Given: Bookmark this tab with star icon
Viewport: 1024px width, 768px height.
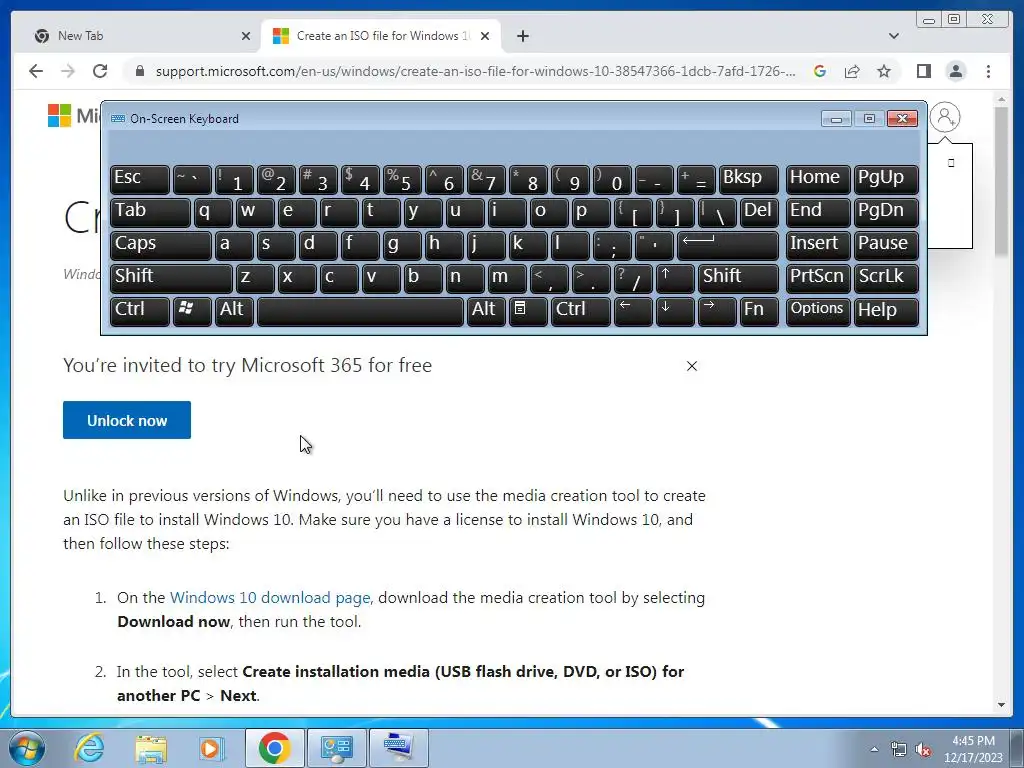Looking at the screenshot, I should (x=884, y=71).
